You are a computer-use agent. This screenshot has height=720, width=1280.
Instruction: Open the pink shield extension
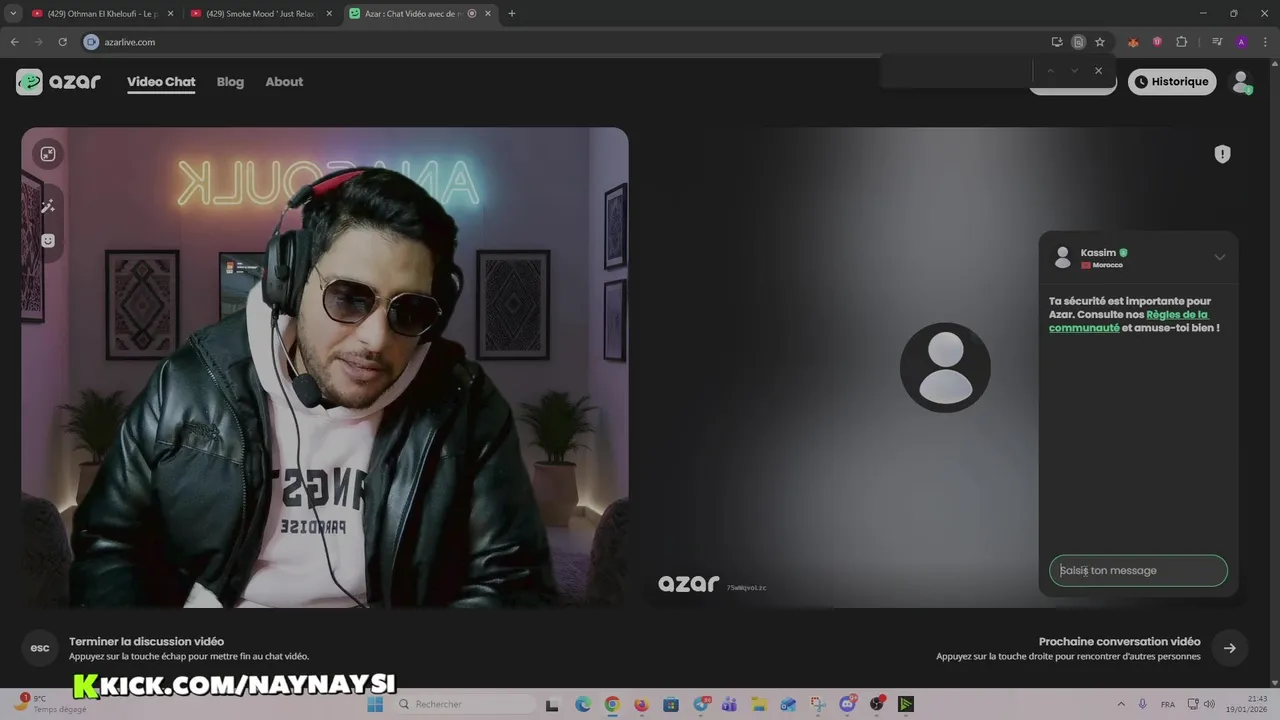click(1157, 42)
